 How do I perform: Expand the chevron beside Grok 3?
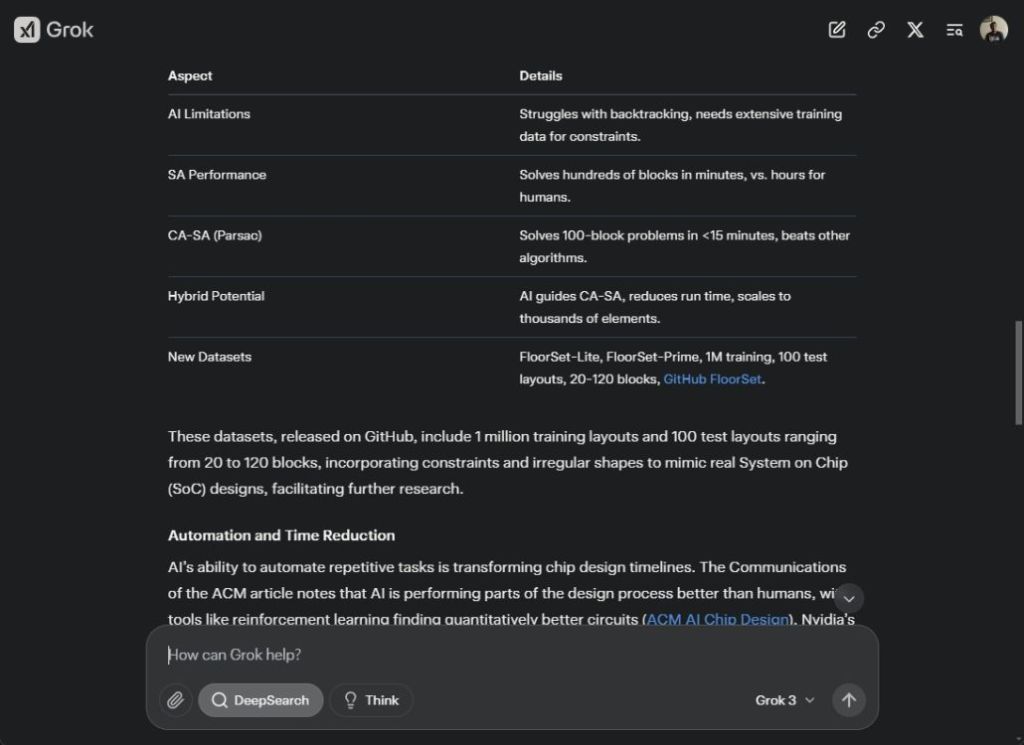(x=810, y=700)
